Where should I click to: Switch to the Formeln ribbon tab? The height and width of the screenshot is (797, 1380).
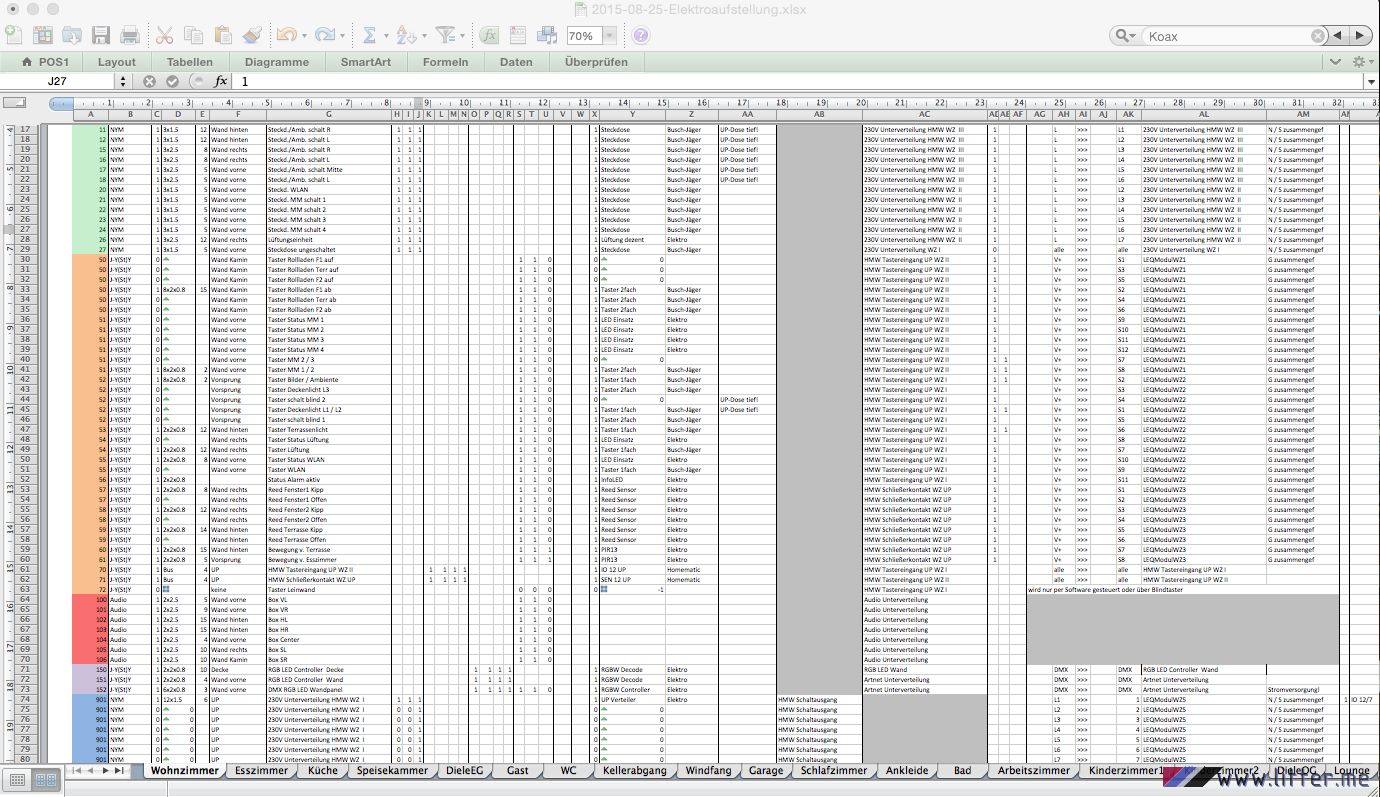pyautogui.click(x=445, y=61)
